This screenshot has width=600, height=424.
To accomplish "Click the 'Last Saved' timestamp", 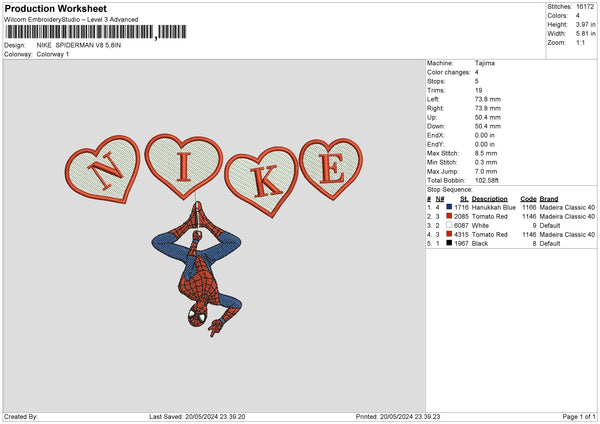I will [197, 416].
